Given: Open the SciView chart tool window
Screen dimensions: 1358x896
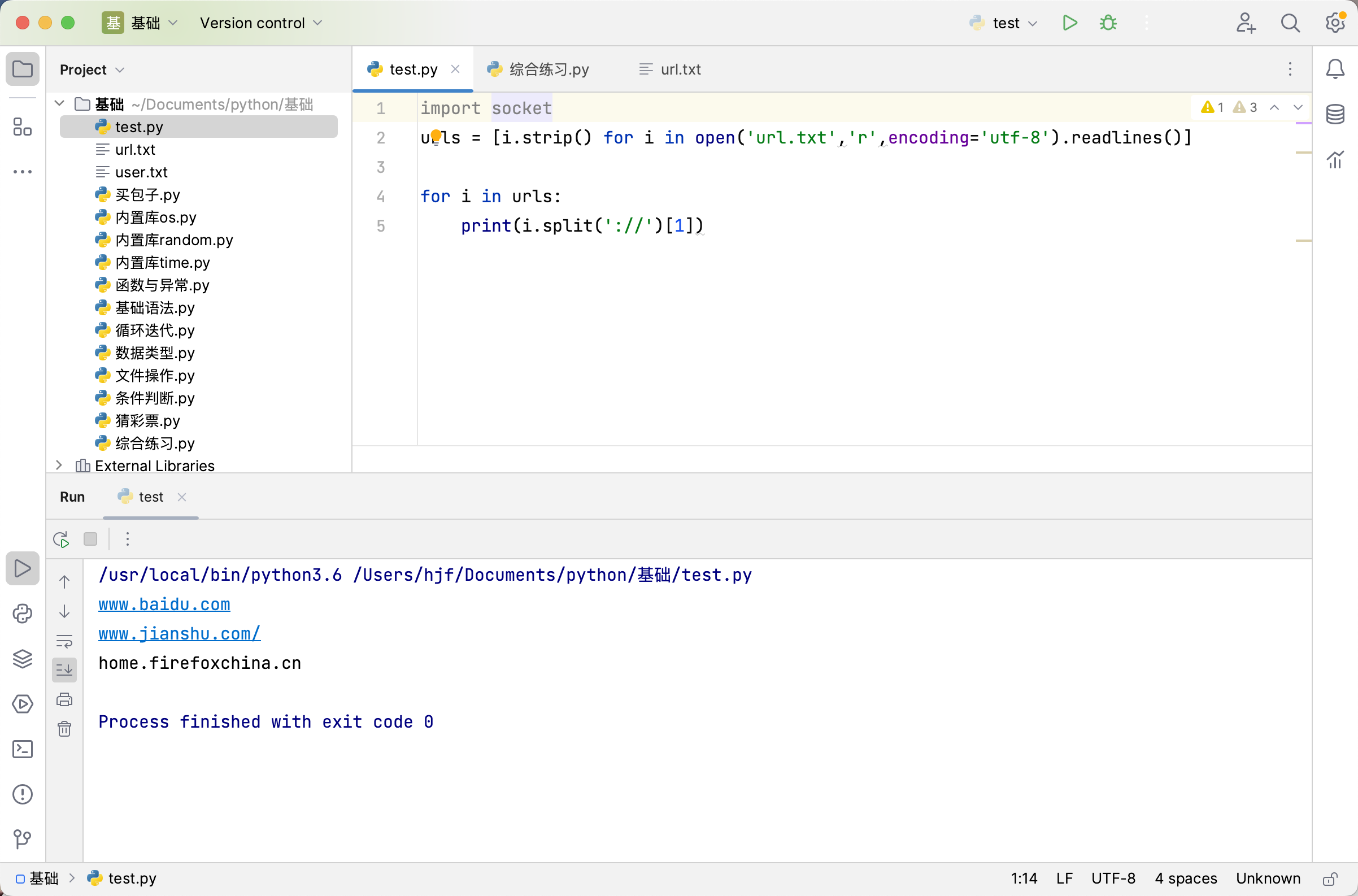Looking at the screenshot, I should pos(1335,159).
